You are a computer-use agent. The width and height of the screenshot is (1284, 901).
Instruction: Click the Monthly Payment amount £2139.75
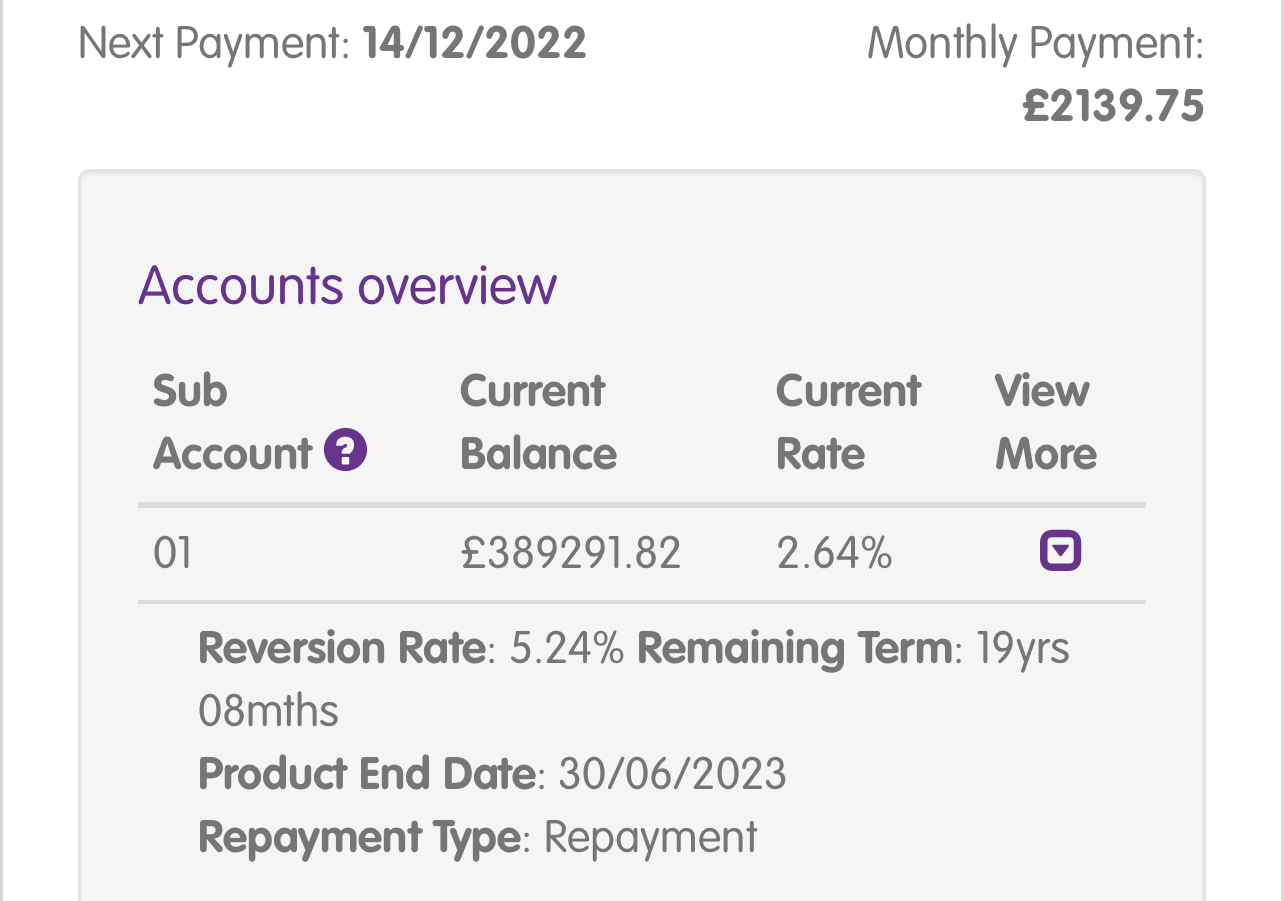(x=1113, y=106)
